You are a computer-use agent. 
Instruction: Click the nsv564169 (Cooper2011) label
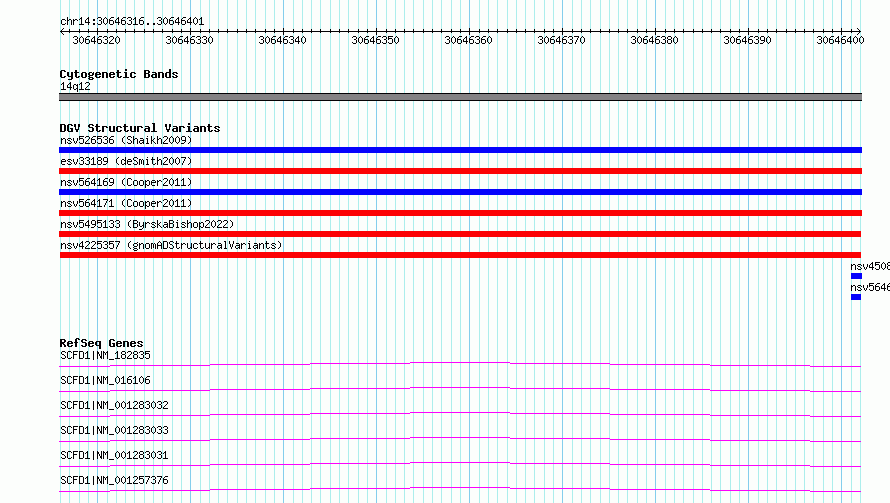(x=126, y=182)
